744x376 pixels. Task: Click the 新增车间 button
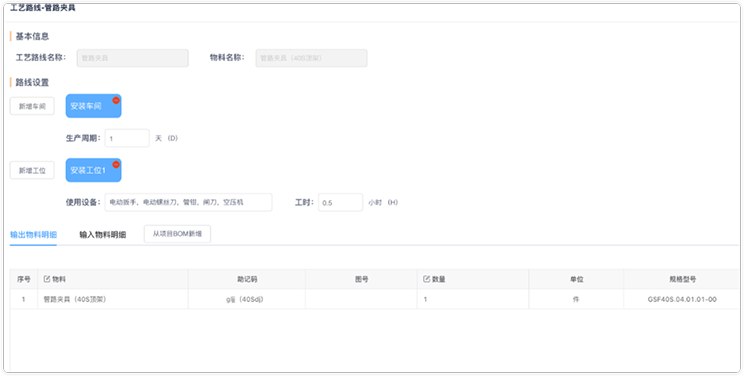(32, 106)
